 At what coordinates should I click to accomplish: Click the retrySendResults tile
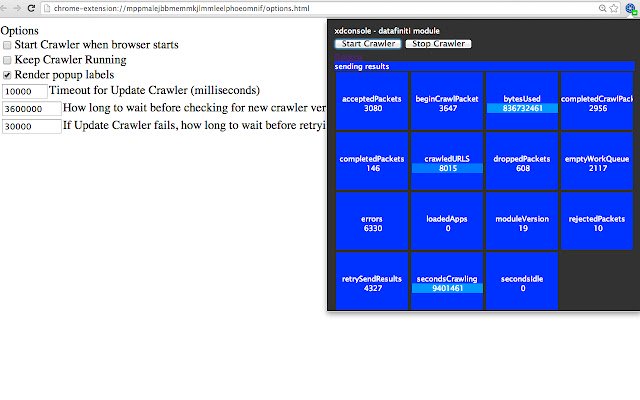point(372,281)
